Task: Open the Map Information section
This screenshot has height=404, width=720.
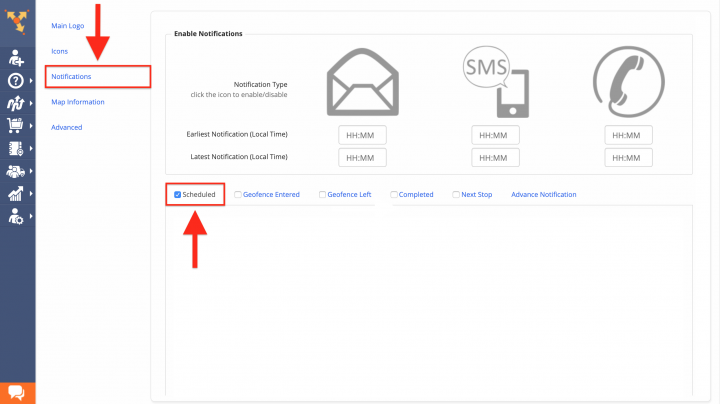Action: 78,102
